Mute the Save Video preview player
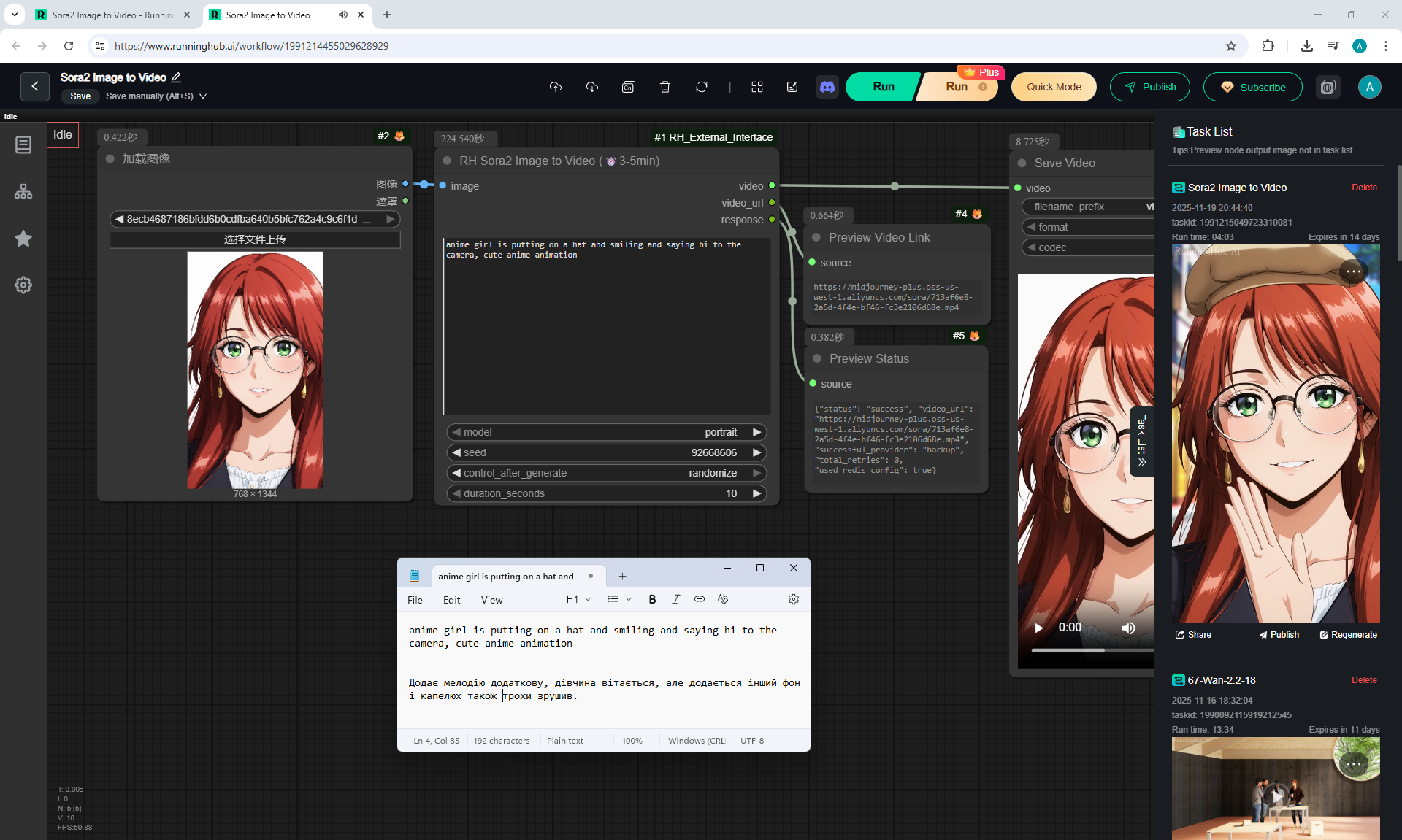 point(1128,628)
